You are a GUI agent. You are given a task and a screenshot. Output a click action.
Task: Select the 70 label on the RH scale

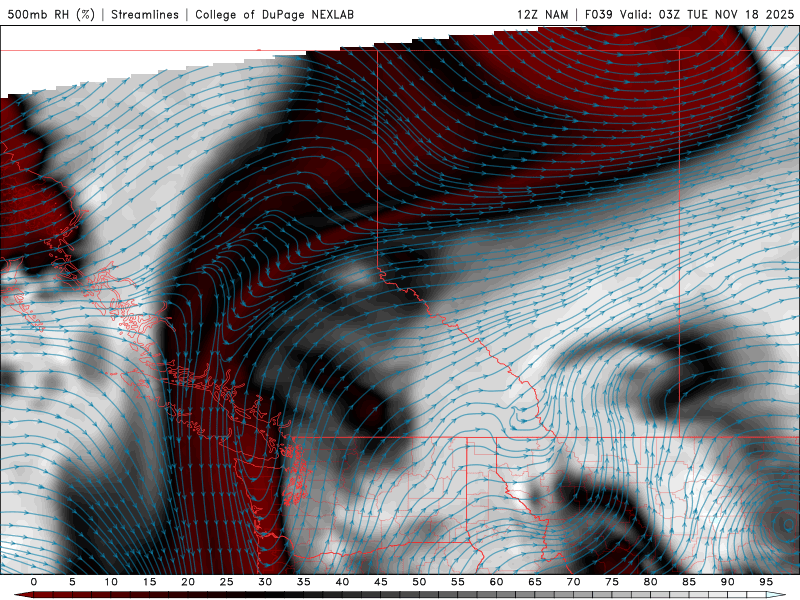573,582
